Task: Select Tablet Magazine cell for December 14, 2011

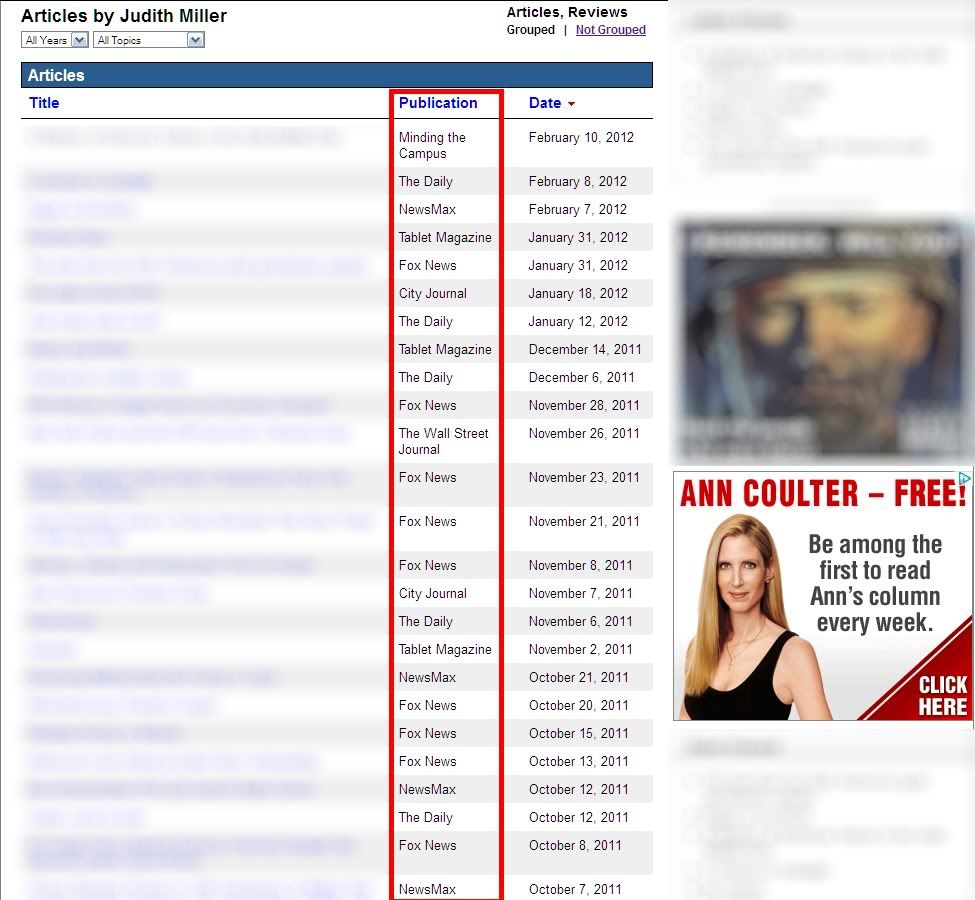Action: pyautogui.click(x=445, y=350)
